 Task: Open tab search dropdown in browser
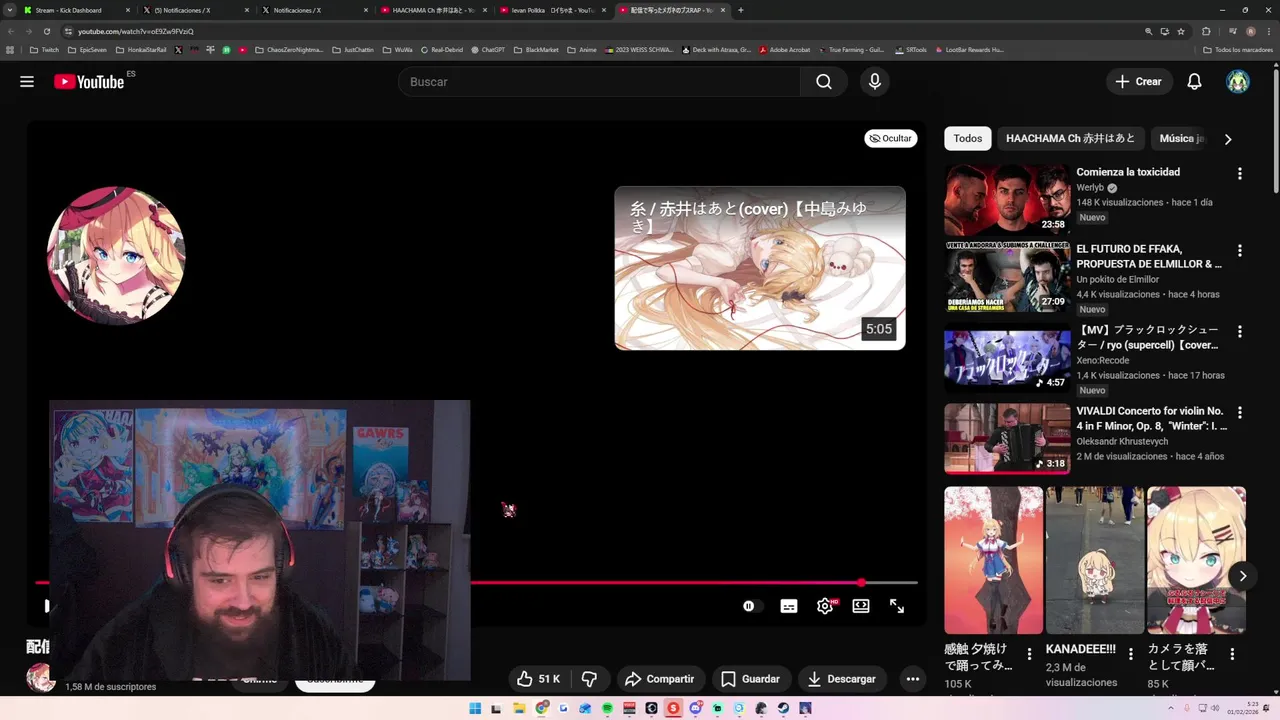10,10
